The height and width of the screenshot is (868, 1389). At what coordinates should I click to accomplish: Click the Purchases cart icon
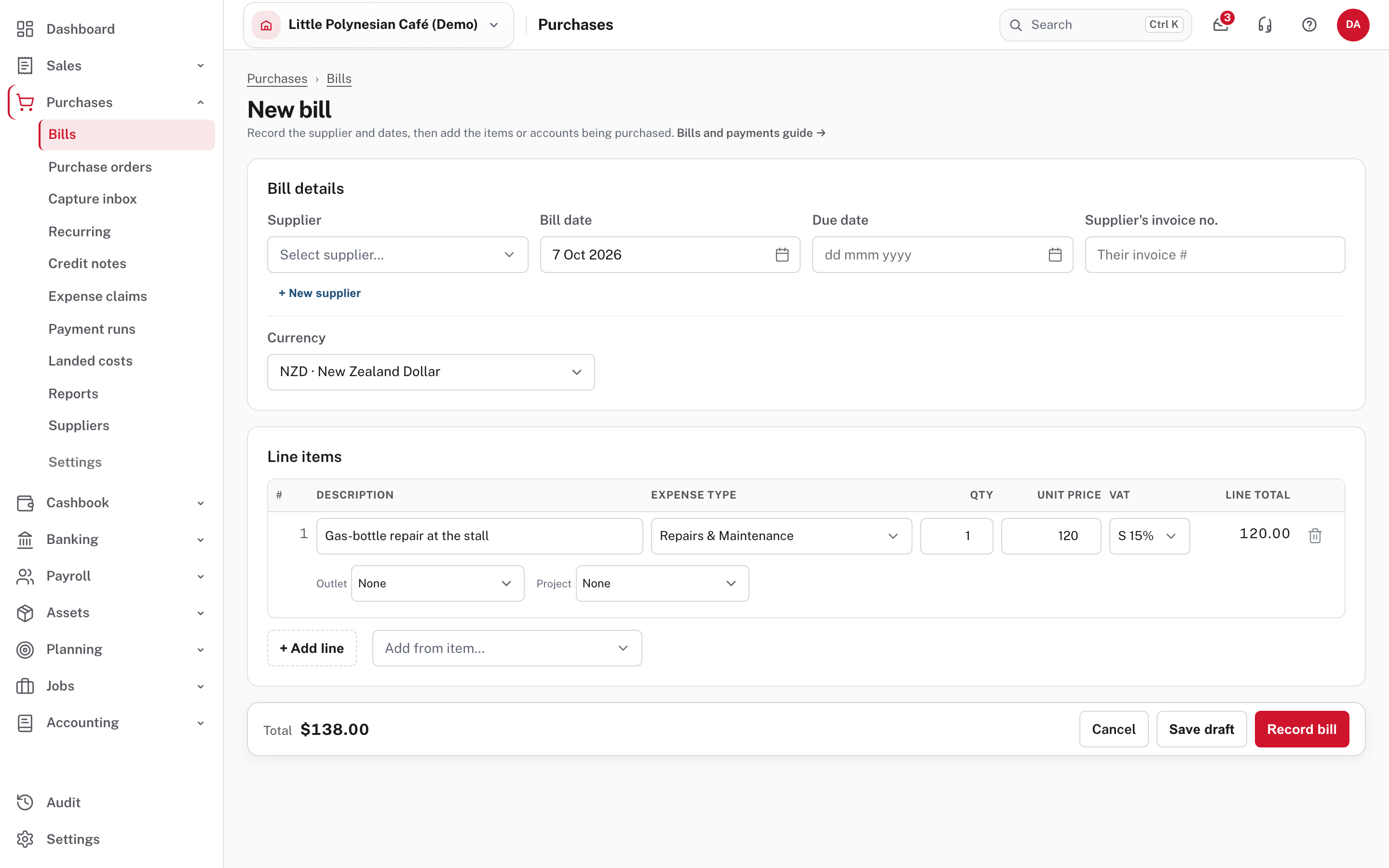25,102
